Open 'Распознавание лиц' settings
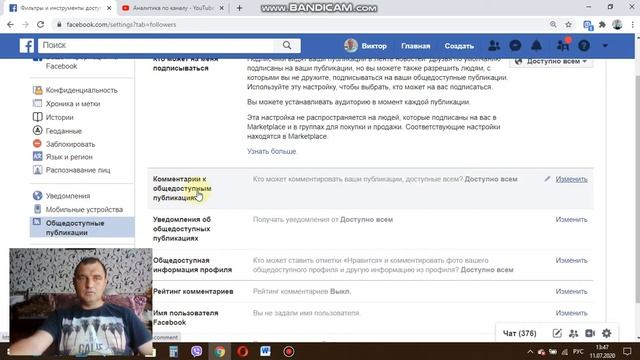Screen dimensions: 640x360 78,170
